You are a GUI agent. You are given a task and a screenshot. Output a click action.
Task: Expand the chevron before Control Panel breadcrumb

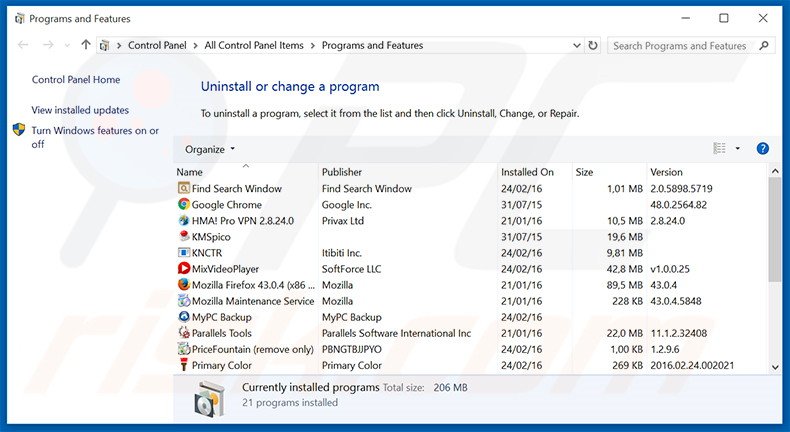119,45
